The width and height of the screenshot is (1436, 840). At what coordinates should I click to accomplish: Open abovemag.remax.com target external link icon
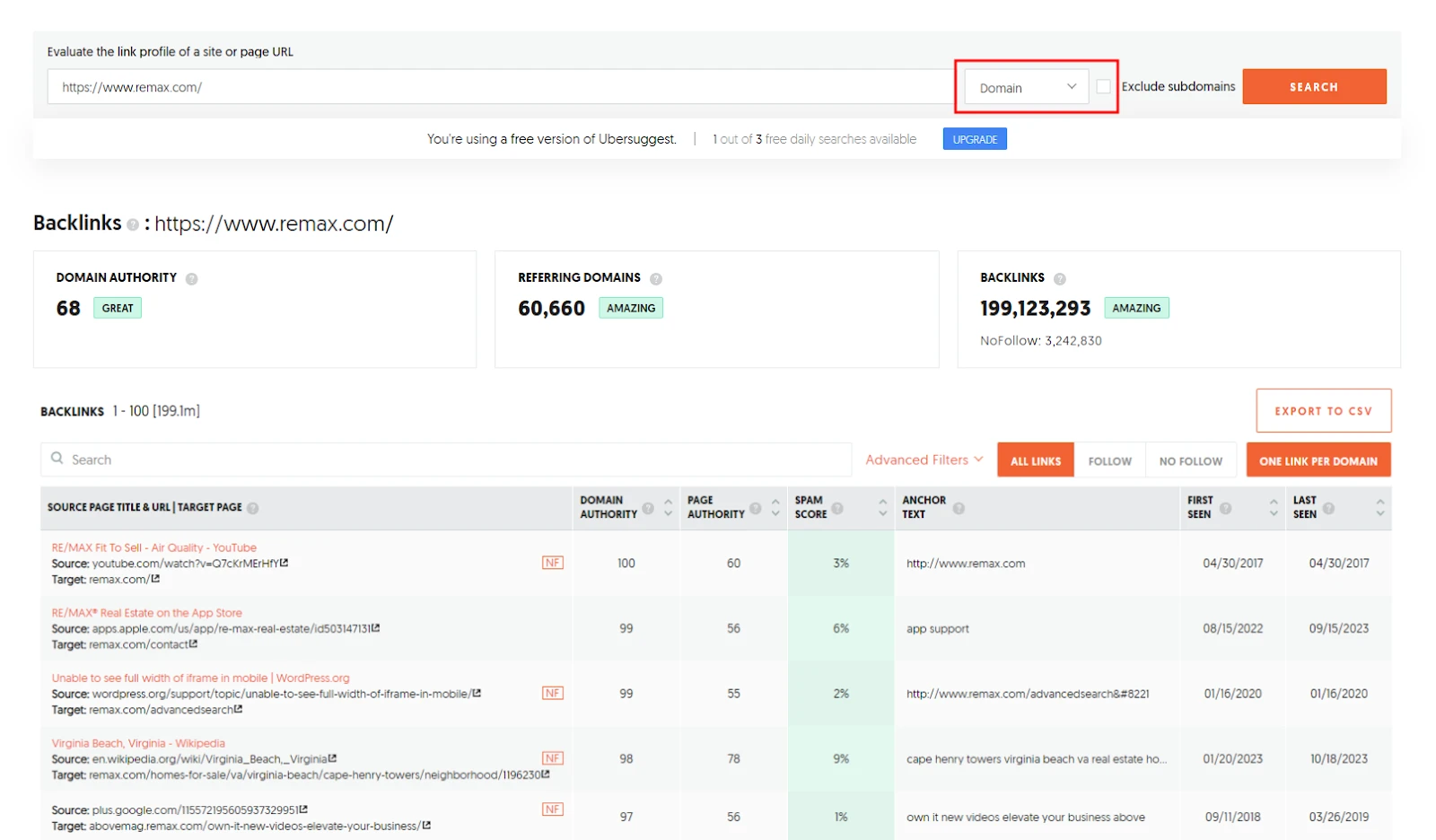[x=427, y=825]
